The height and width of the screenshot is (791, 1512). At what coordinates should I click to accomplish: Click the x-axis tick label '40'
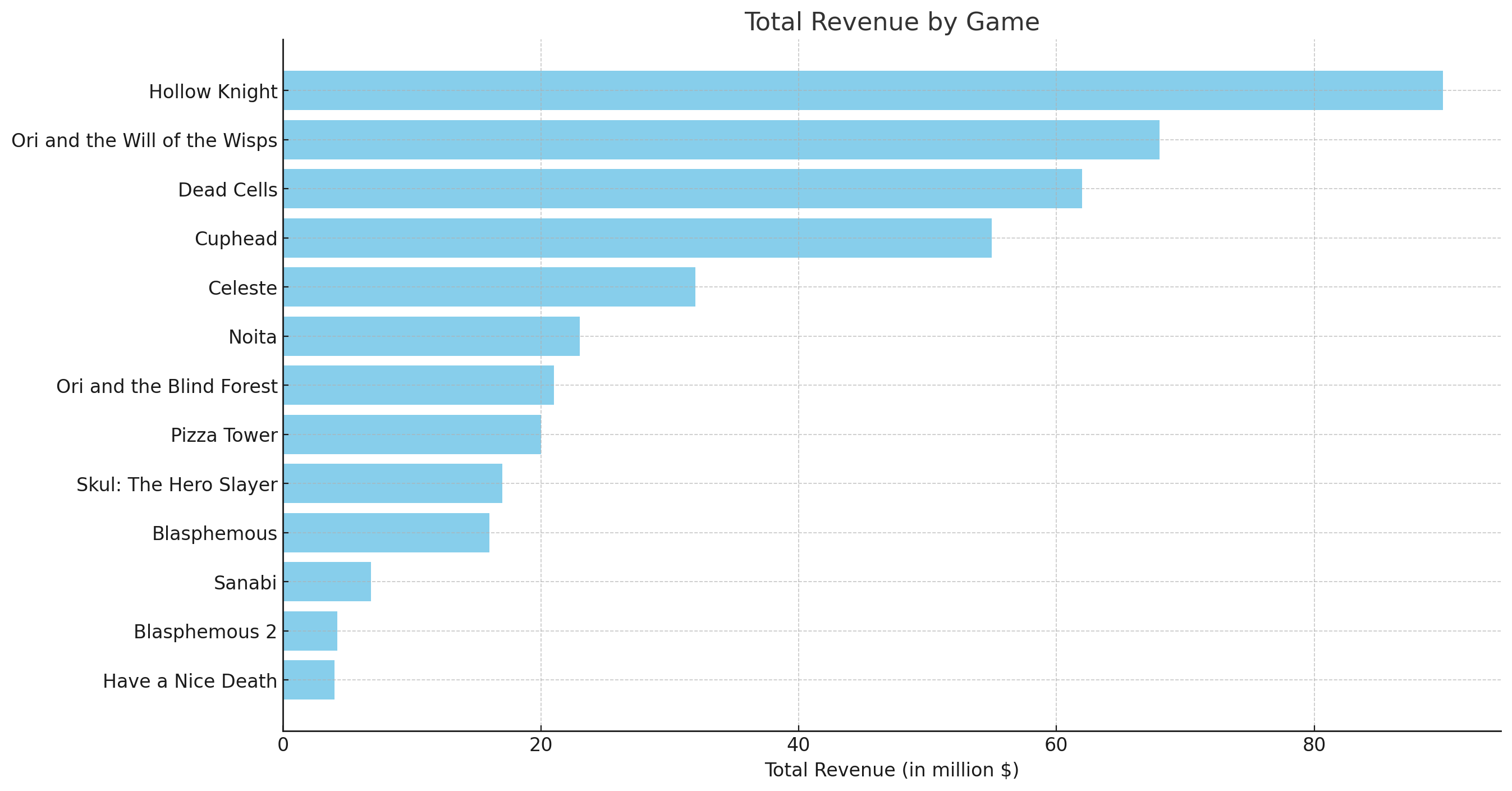(x=798, y=745)
